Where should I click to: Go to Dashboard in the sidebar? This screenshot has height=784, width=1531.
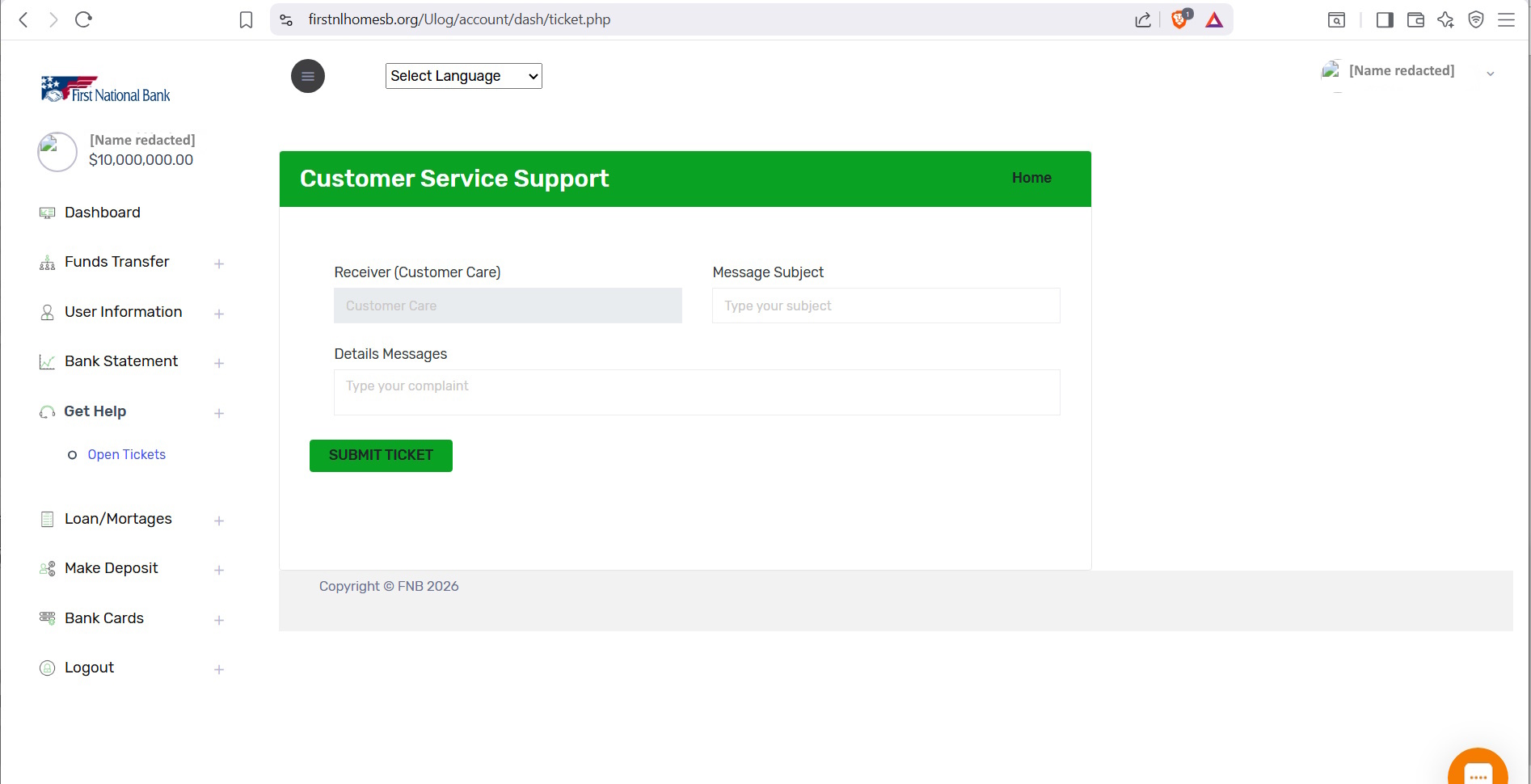[x=102, y=213]
